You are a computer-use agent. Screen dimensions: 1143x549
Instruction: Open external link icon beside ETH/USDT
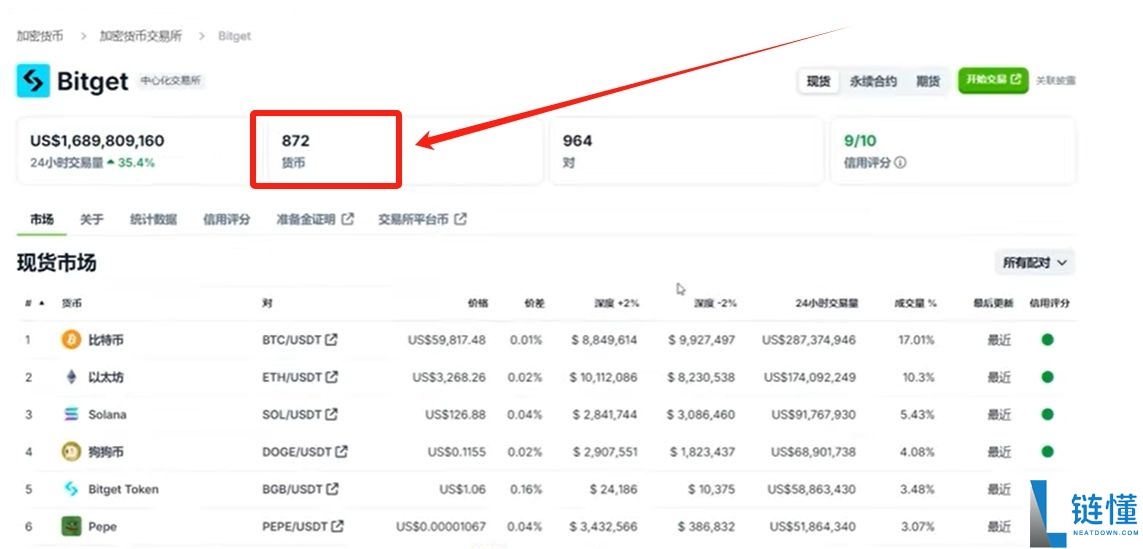332,377
